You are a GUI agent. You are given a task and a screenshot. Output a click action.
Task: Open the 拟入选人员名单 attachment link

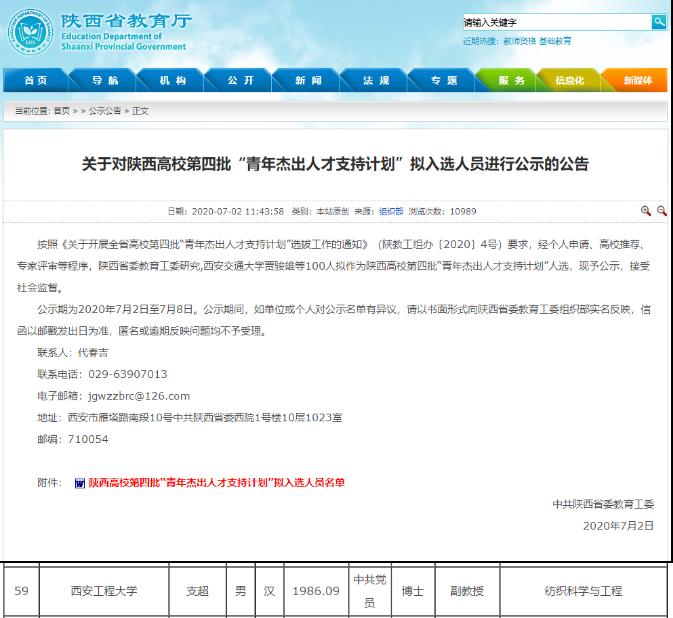[216, 483]
